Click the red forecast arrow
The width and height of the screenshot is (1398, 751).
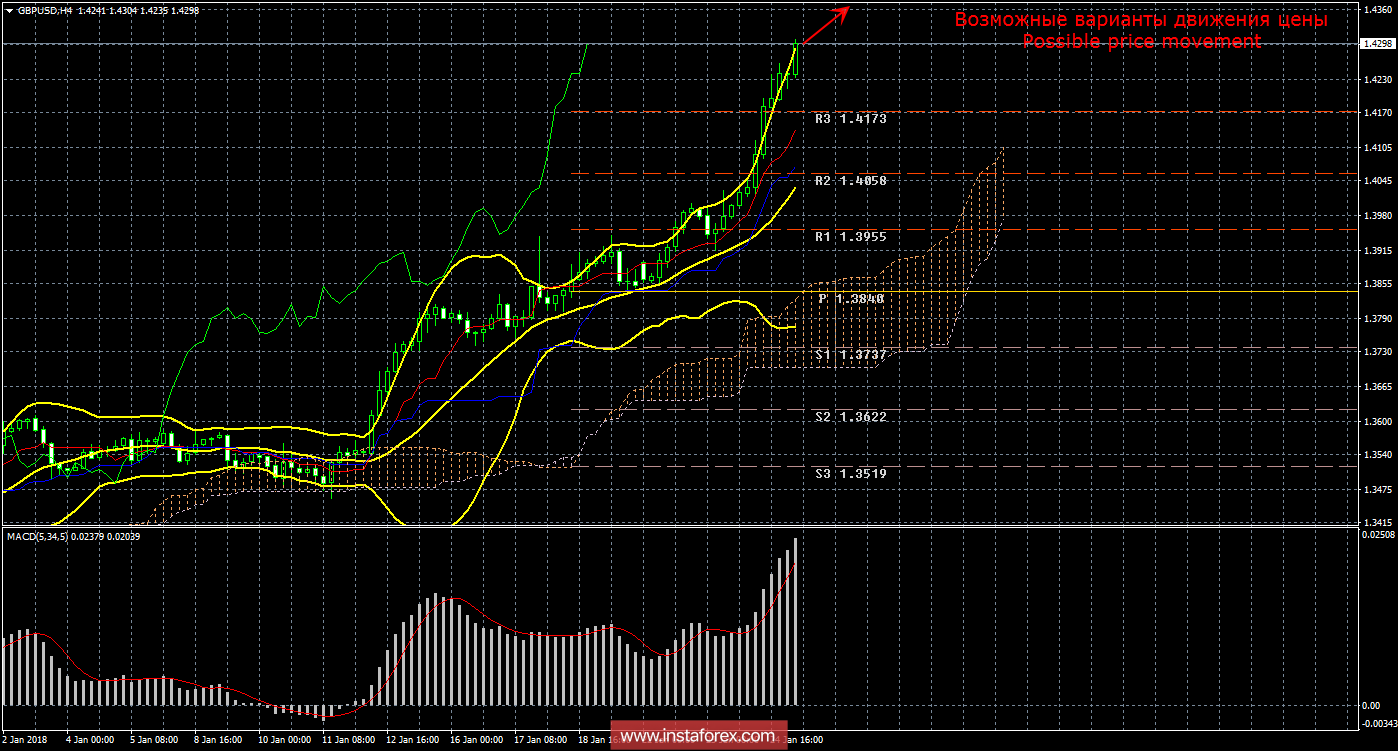pos(826,25)
